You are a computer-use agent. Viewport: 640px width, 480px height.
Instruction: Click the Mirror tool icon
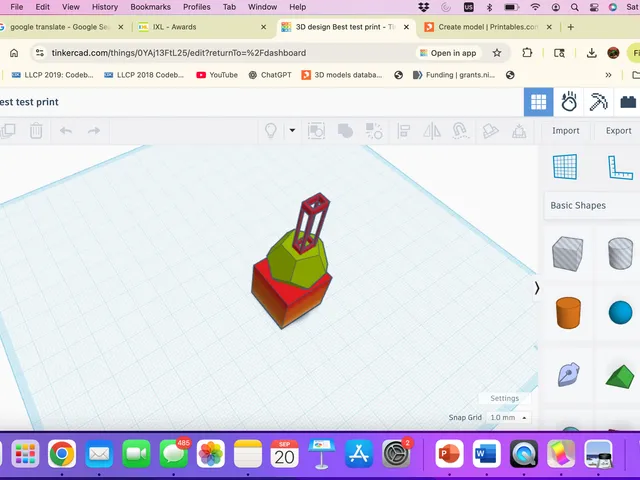coord(432,131)
